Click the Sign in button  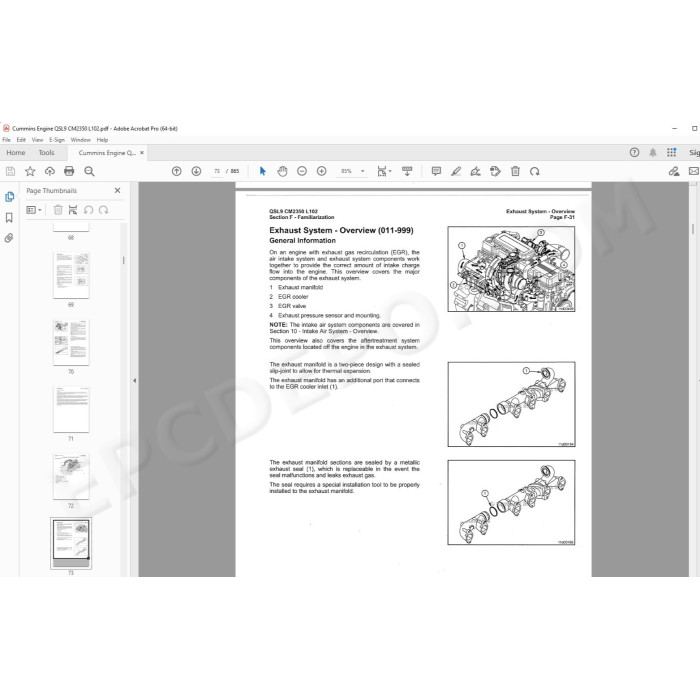pos(694,153)
